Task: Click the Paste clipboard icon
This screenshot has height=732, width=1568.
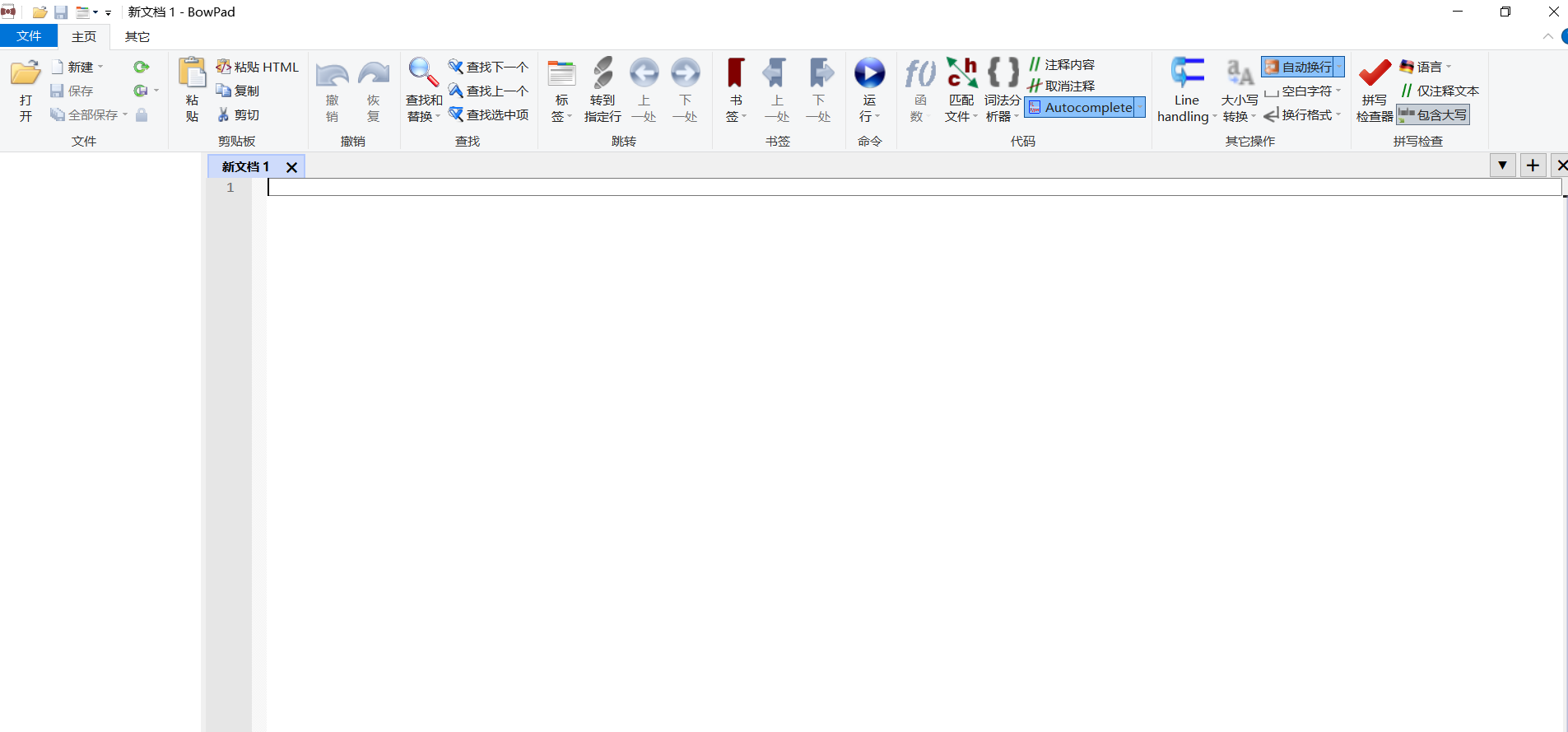Action: click(x=192, y=74)
